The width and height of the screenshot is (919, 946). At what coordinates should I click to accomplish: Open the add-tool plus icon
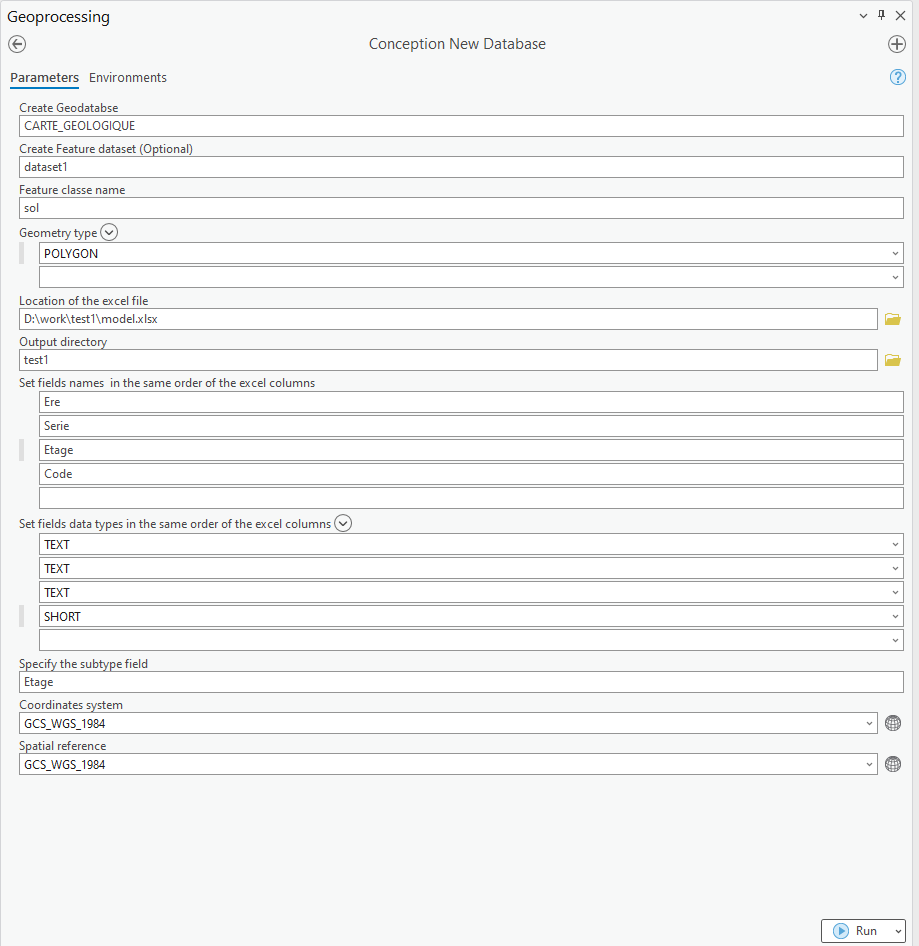click(x=897, y=44)
